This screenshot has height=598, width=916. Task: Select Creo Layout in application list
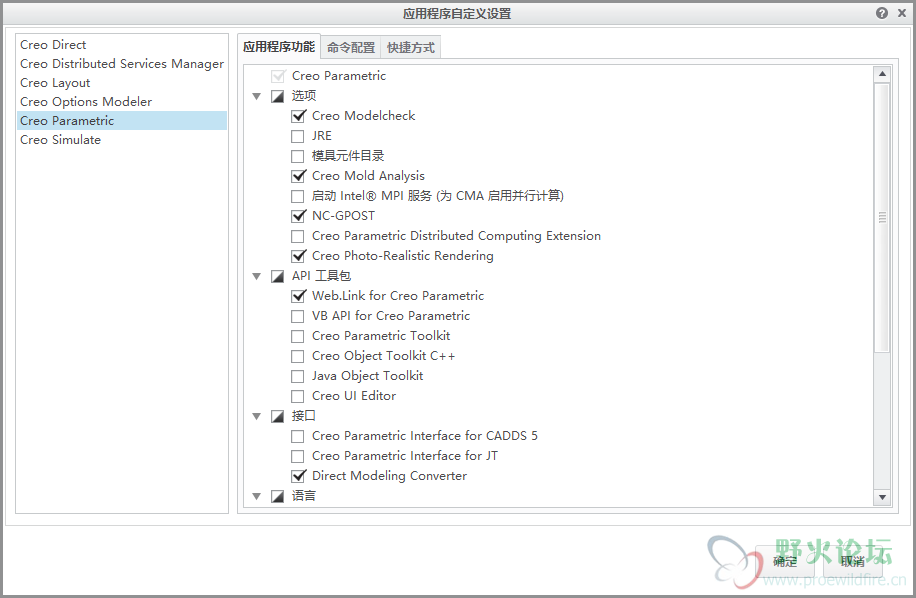(122, 83)
